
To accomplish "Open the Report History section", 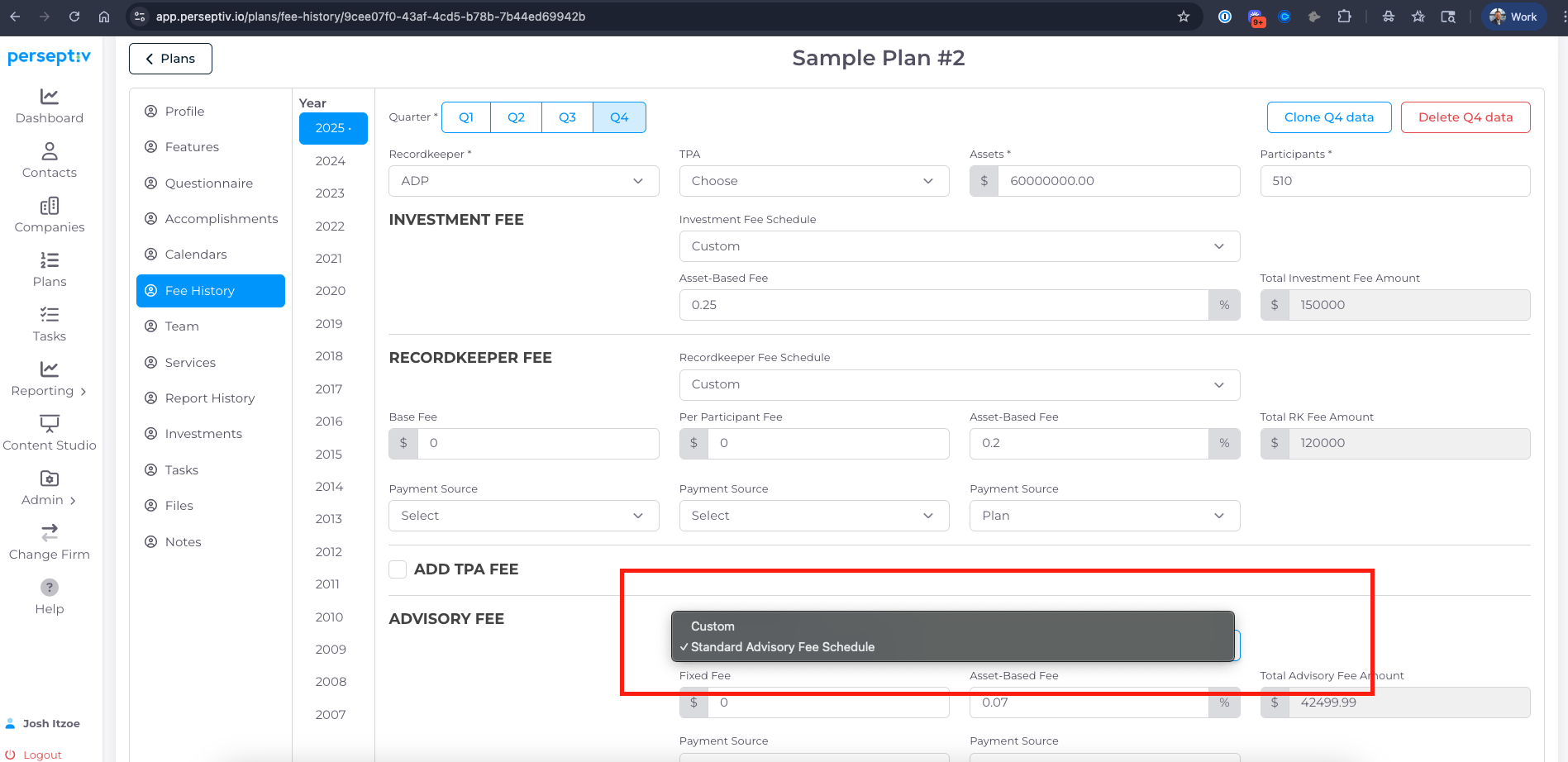I will [211, 398].
